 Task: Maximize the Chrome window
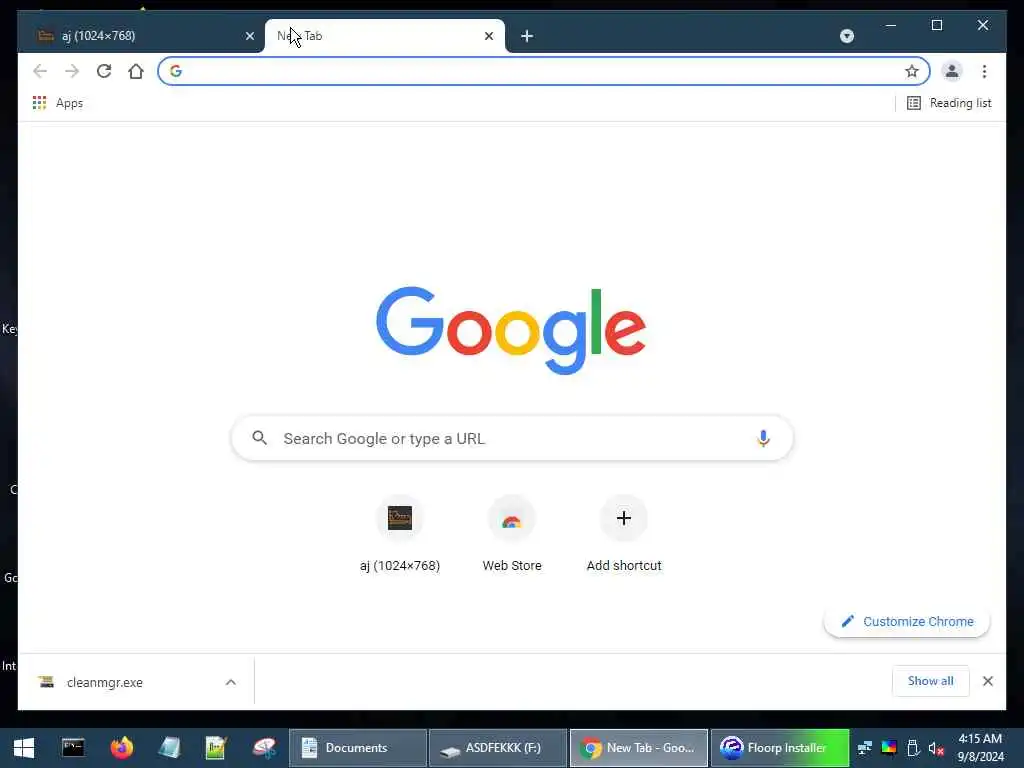[x=936, y=25]
